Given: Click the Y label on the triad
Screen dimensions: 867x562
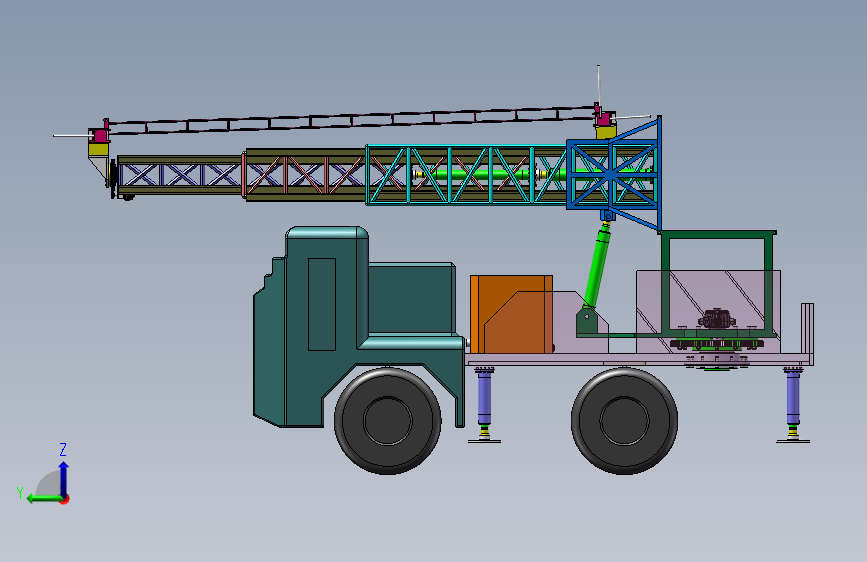Looking at the screenshot, I should click(20, 493).
